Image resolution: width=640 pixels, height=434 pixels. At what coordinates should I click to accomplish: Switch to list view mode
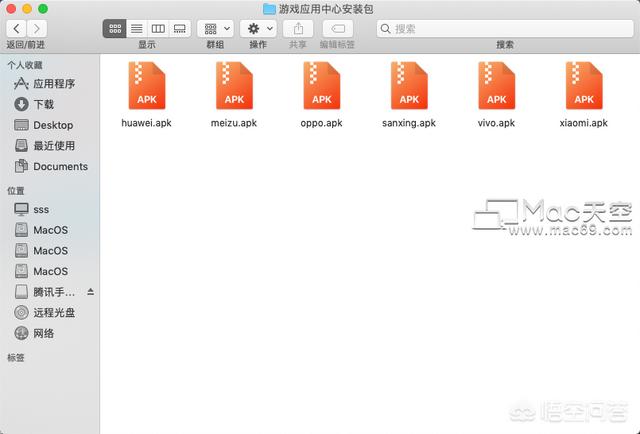[x=137, y=29]
